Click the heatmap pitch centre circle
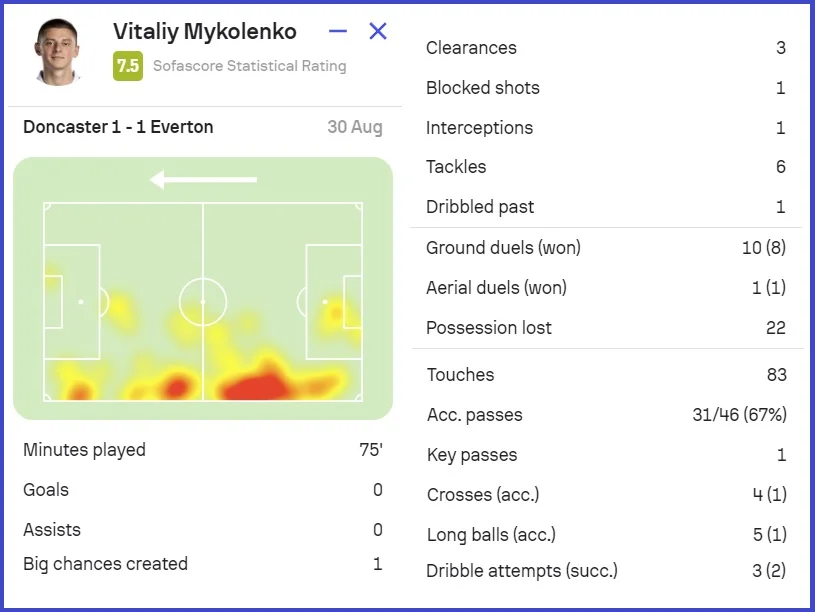Screen dimensions: 815x612 (x=203, y=301)
